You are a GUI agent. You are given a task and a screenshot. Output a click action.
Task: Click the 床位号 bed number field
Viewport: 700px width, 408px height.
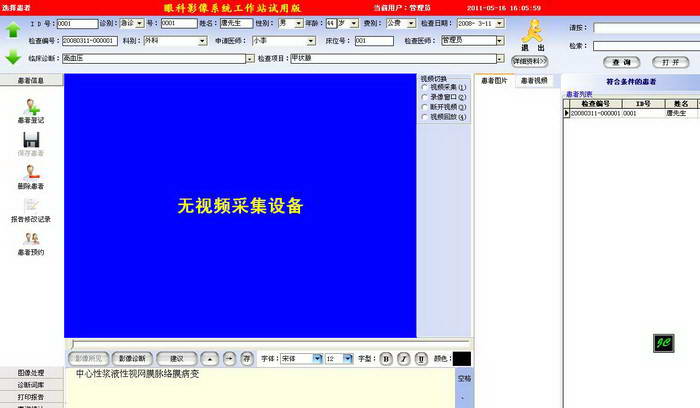point(374,41)
